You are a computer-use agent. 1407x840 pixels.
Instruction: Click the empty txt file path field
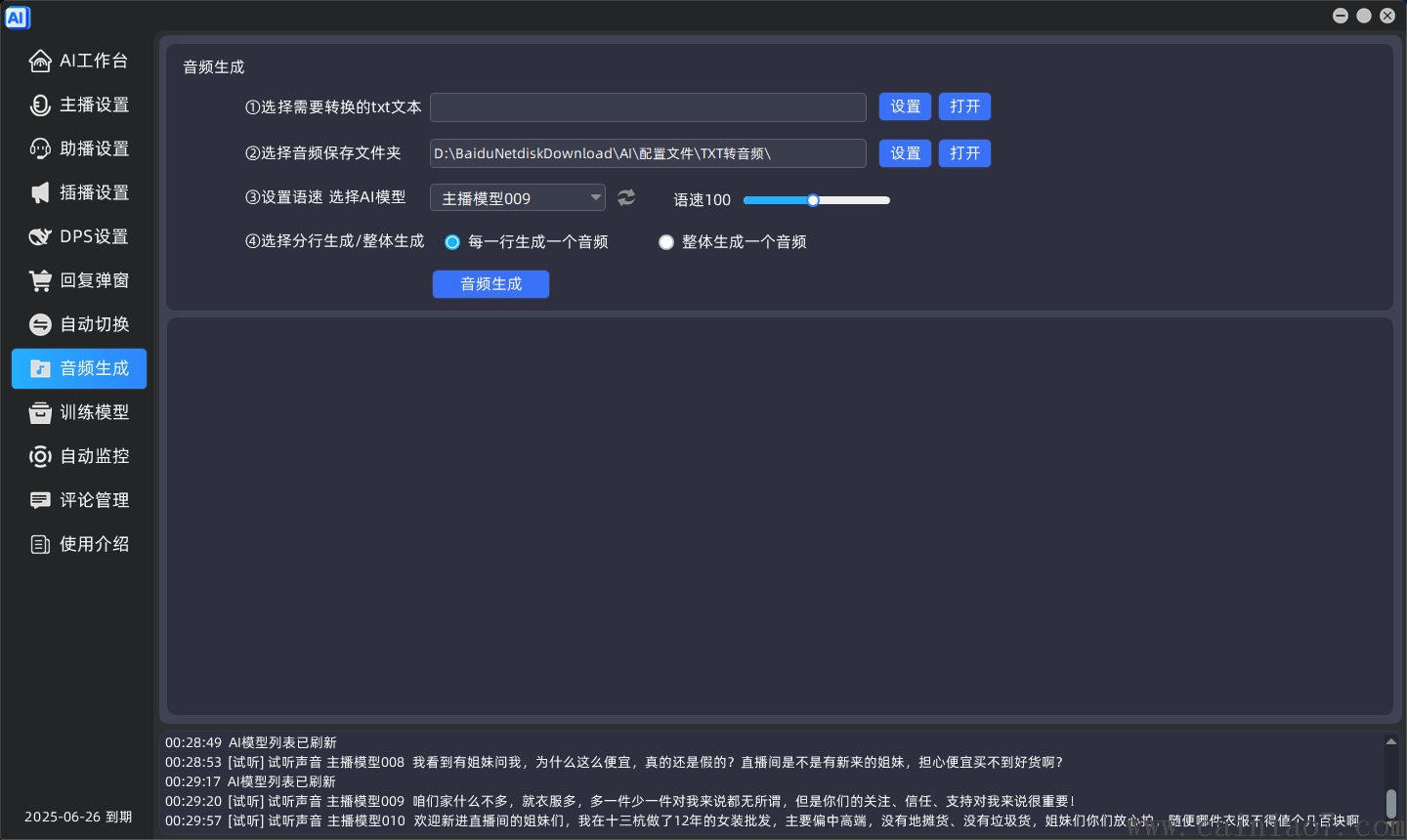point(648,106)
